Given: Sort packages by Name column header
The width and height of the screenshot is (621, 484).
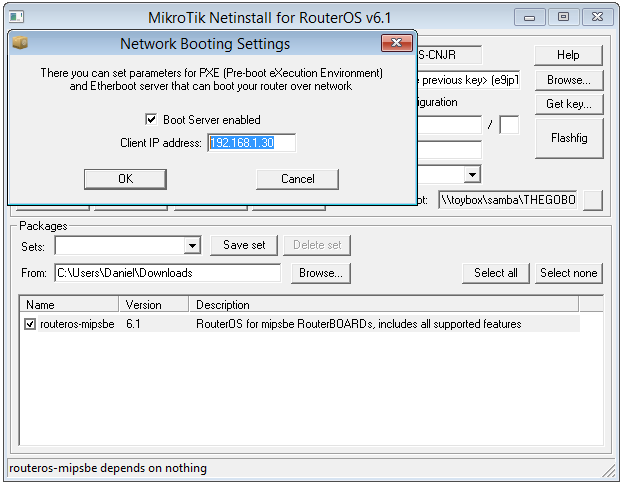Looking at the screenshot, I should point(69,305).
